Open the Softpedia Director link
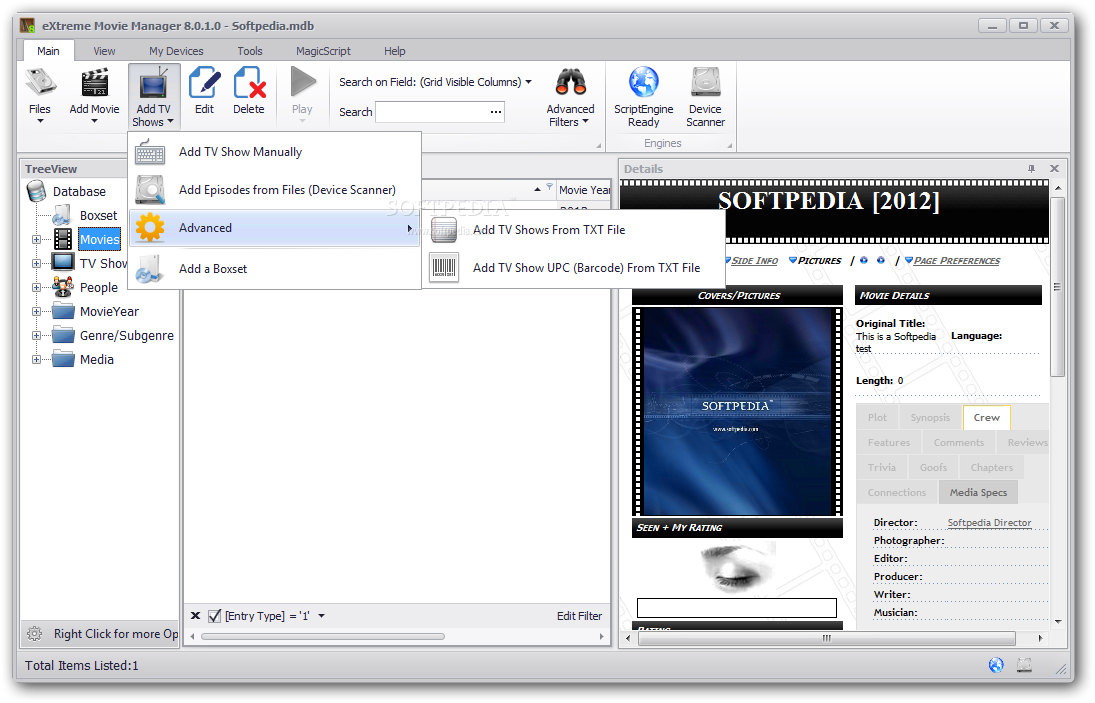Image resolution: width=1095 pixels, height=703 pixels. click(x=989, y=522)
